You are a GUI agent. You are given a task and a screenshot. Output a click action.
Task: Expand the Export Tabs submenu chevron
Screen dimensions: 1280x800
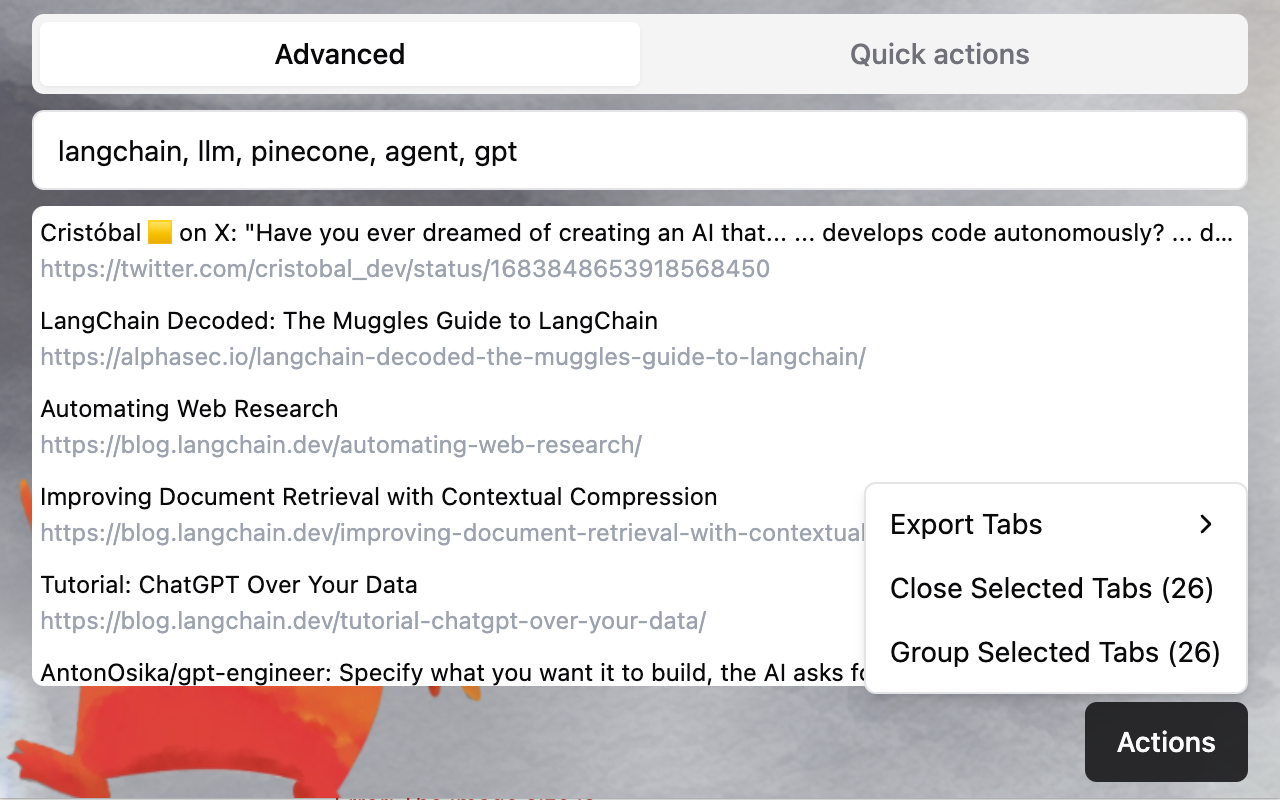tap(1206, 524)
